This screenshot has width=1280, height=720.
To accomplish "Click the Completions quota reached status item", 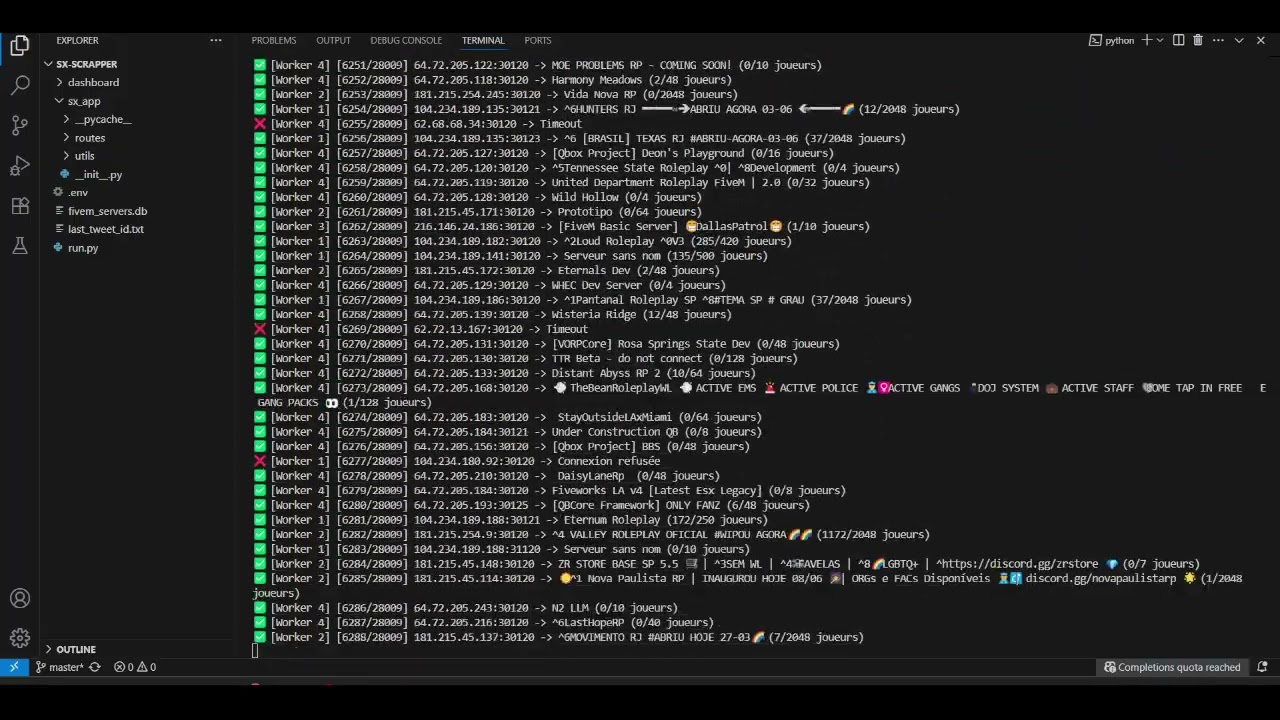I will (x=1172, y=667).
